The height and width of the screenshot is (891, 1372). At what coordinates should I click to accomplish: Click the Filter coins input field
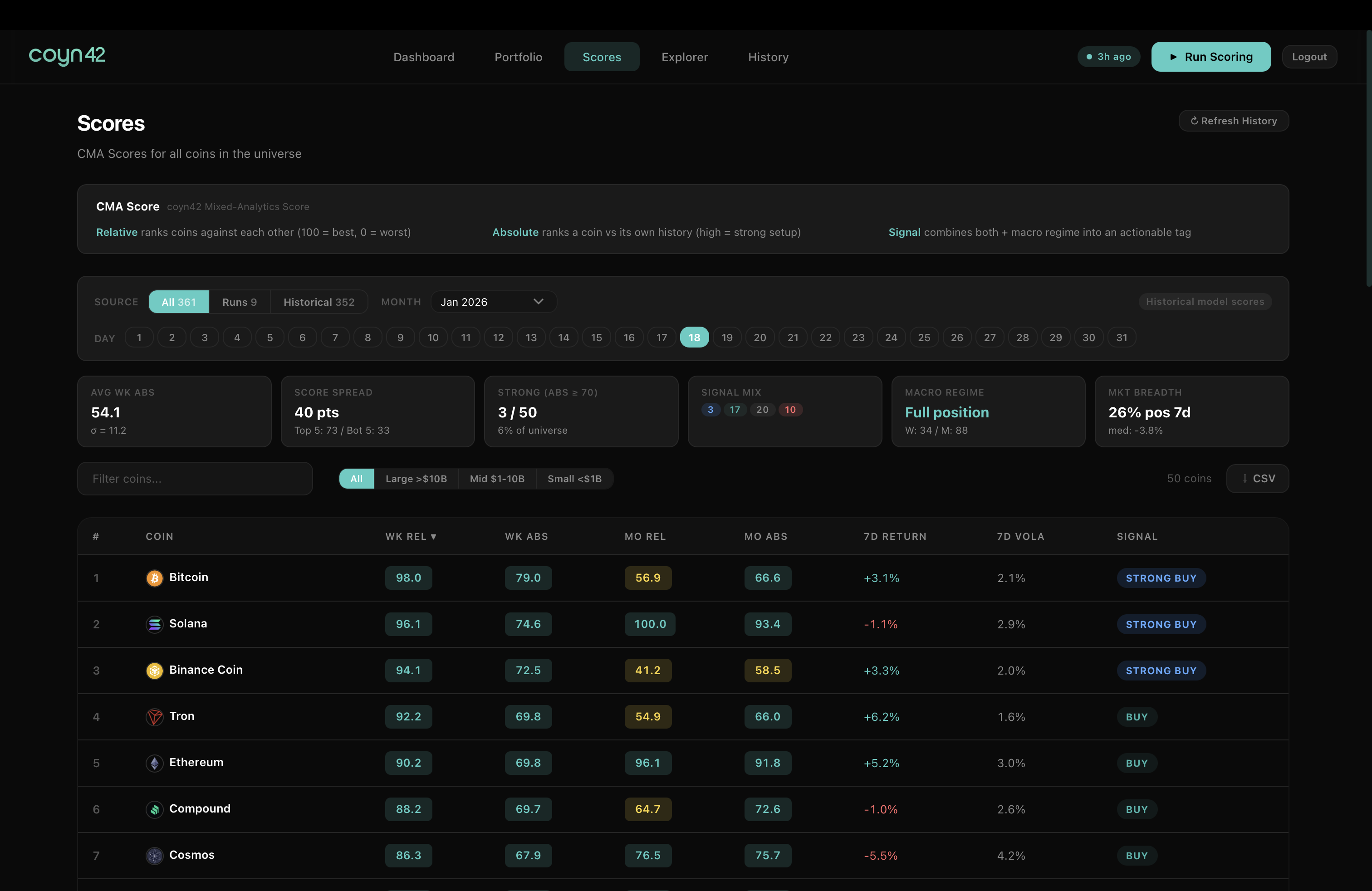(195, 478)
